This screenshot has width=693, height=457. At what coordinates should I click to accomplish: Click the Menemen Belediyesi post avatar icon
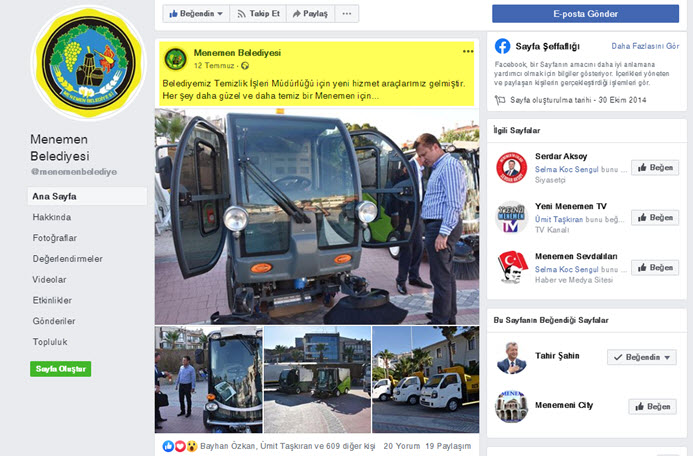point(175,59)
